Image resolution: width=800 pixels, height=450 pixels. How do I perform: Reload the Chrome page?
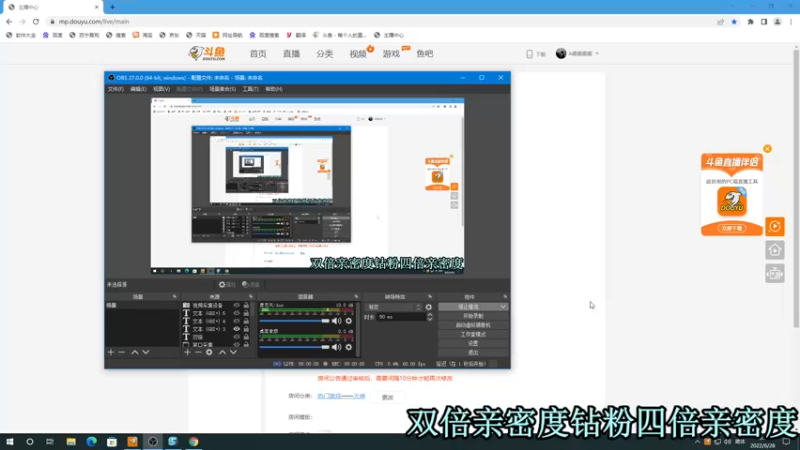pos(36,22)
